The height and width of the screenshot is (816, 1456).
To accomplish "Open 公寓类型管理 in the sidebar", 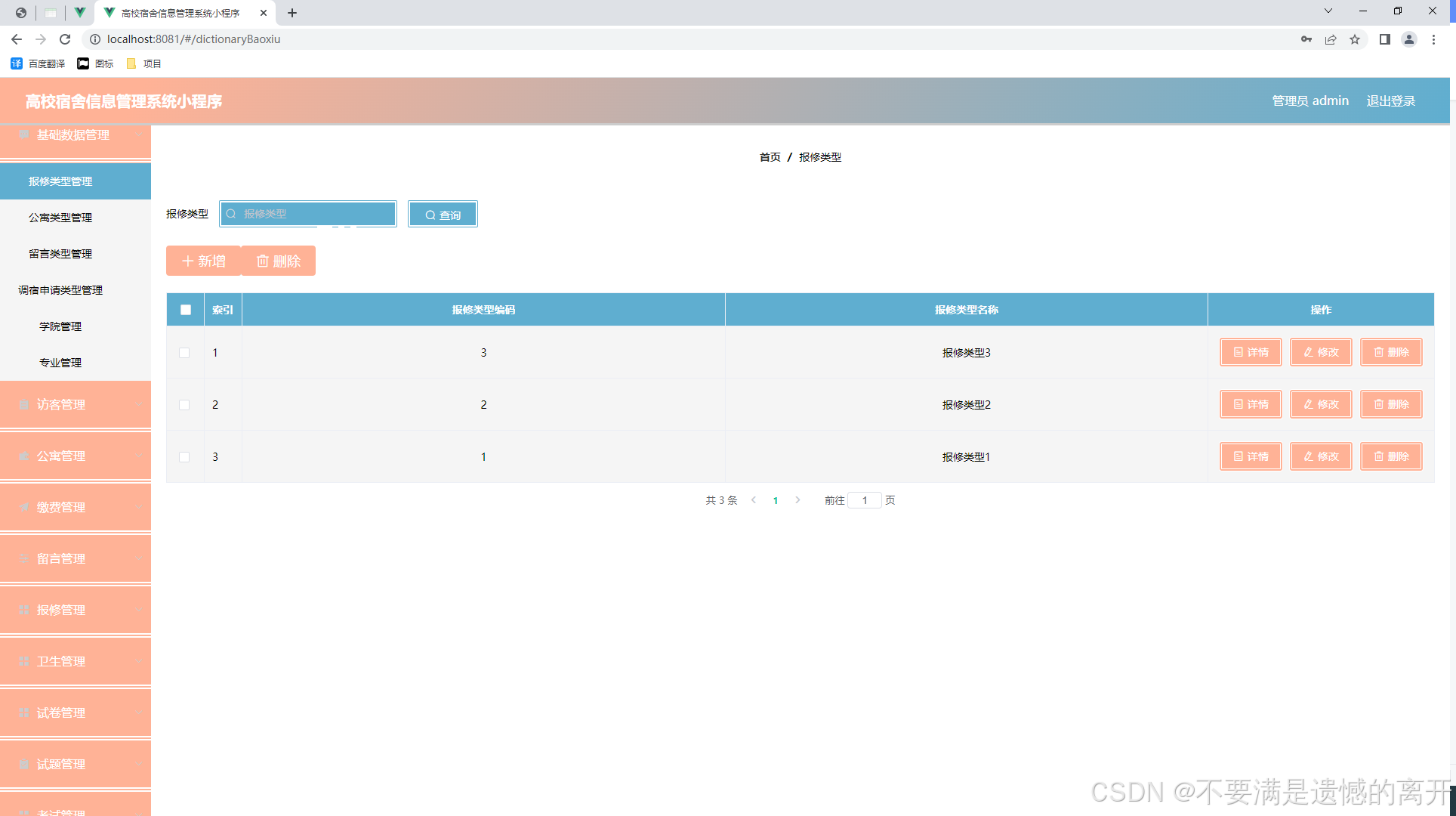I will (60, 218).
